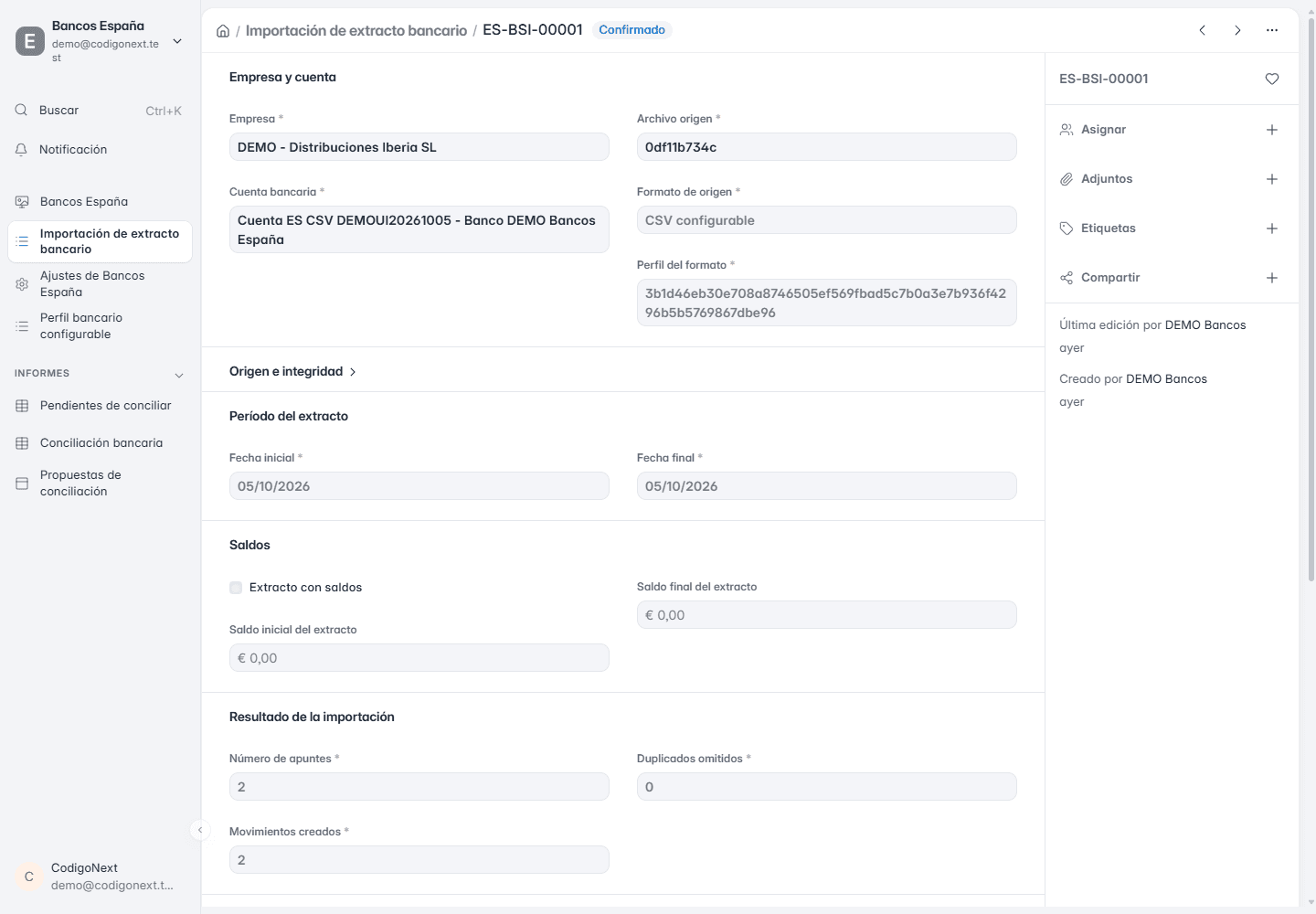This screenshot has width=1316, height=914.
Task: Click the Archivo origen field 0df11b734c
Action: (827, 147)
